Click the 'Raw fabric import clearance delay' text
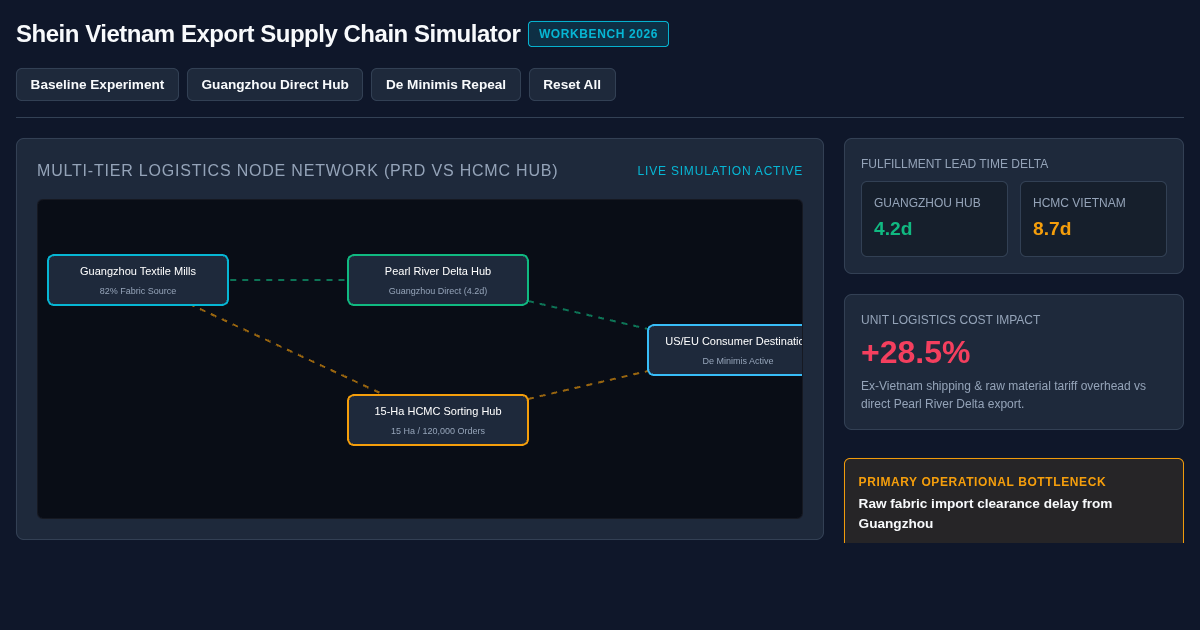 coord(985,514)
